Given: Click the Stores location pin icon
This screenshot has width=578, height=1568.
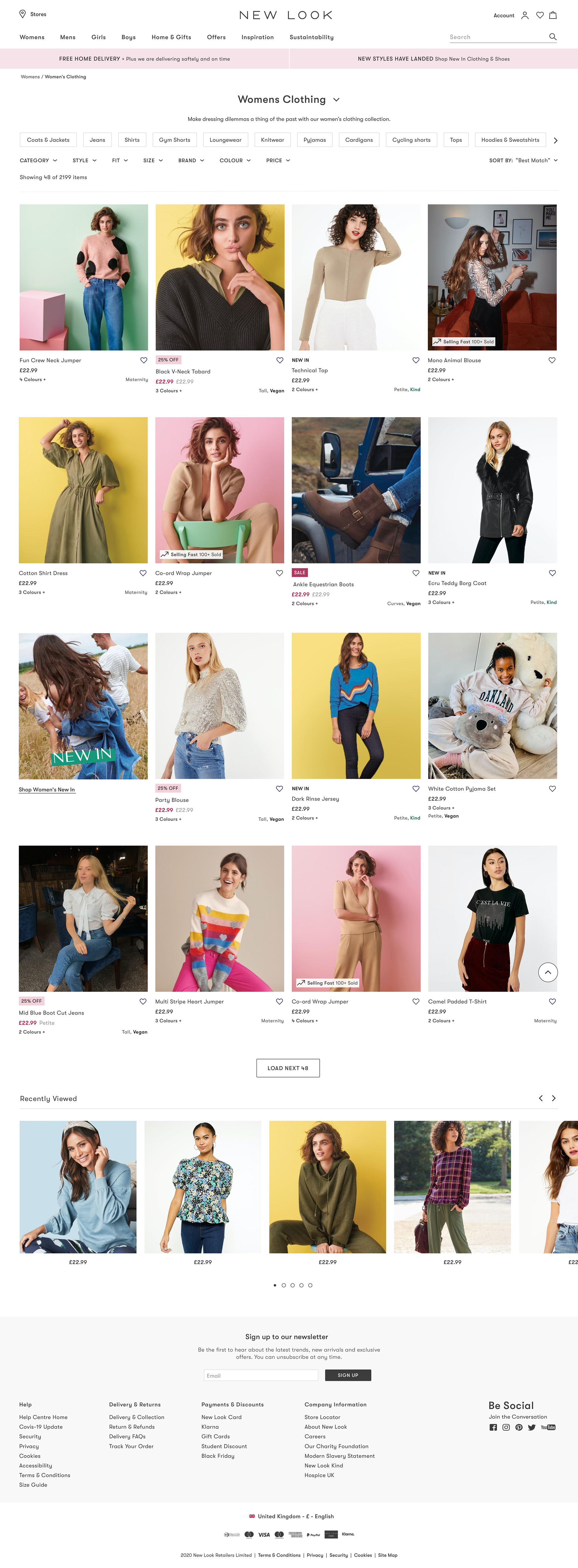Looking at the screenshot, I should click(x=23, y=14).
